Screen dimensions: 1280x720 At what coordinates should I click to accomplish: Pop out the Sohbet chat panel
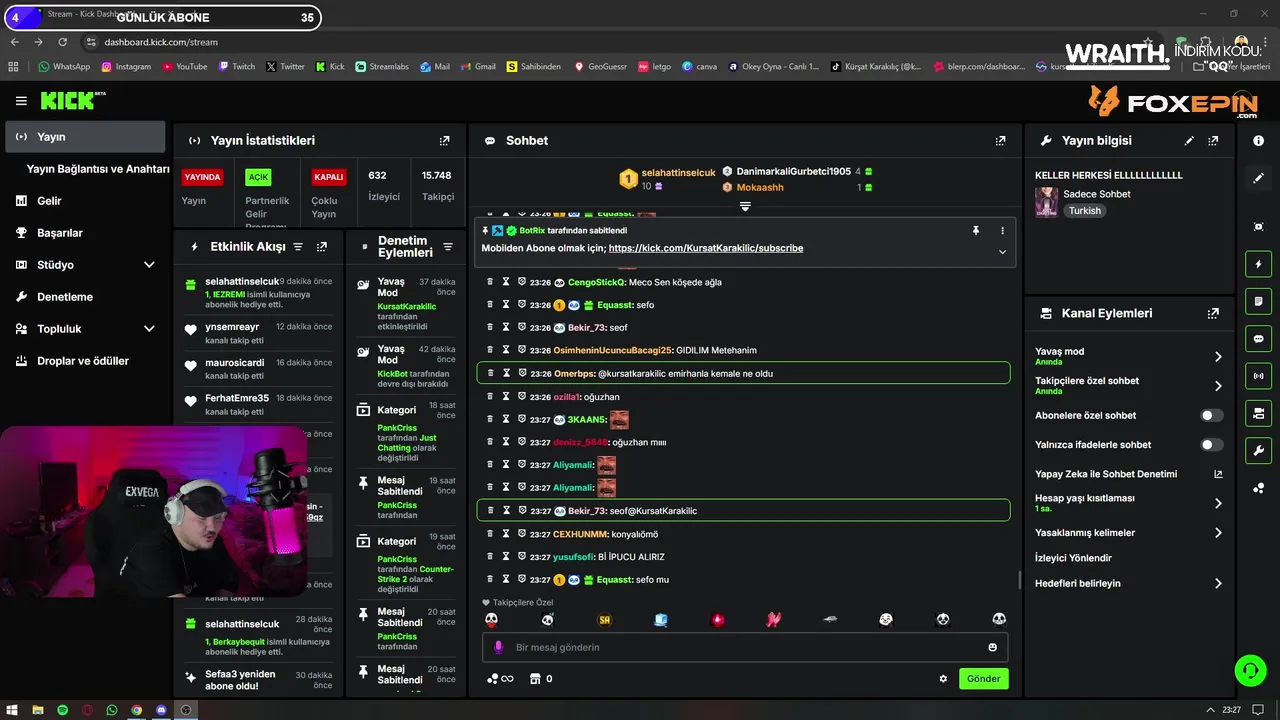(x=1000, y=141)
